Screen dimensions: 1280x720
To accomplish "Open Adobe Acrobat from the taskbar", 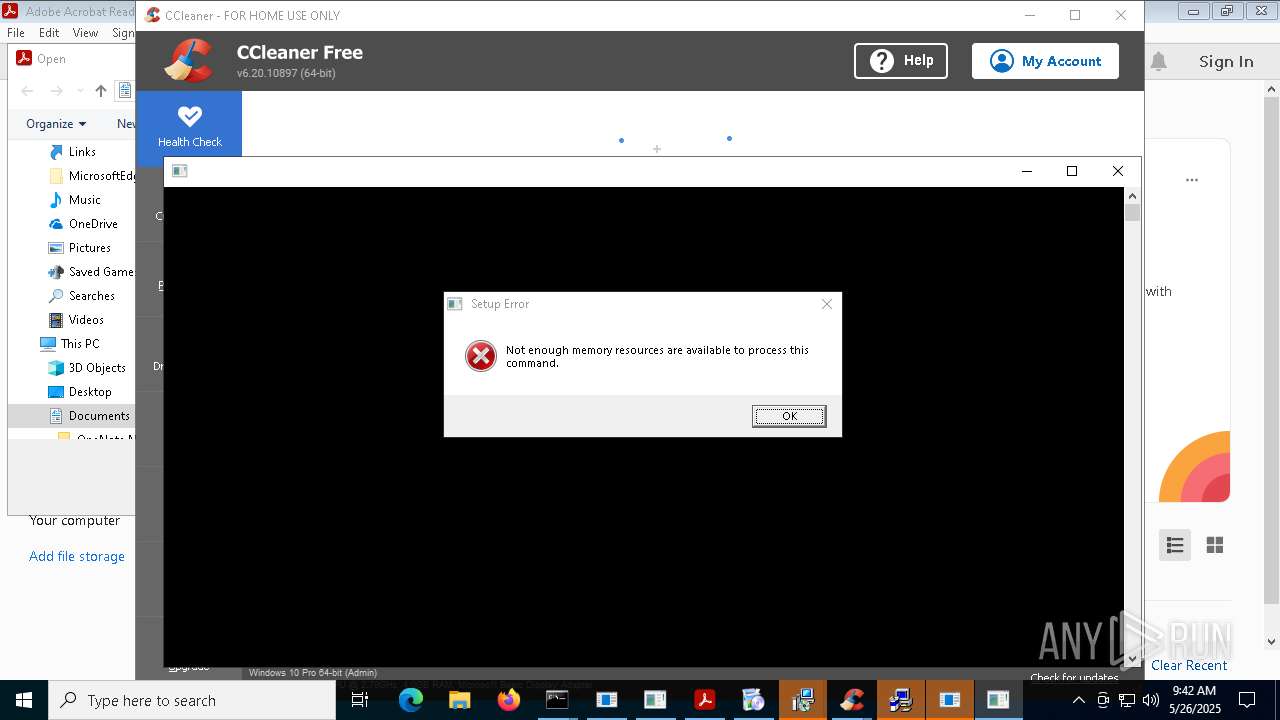I will click(x=704, y=700).
